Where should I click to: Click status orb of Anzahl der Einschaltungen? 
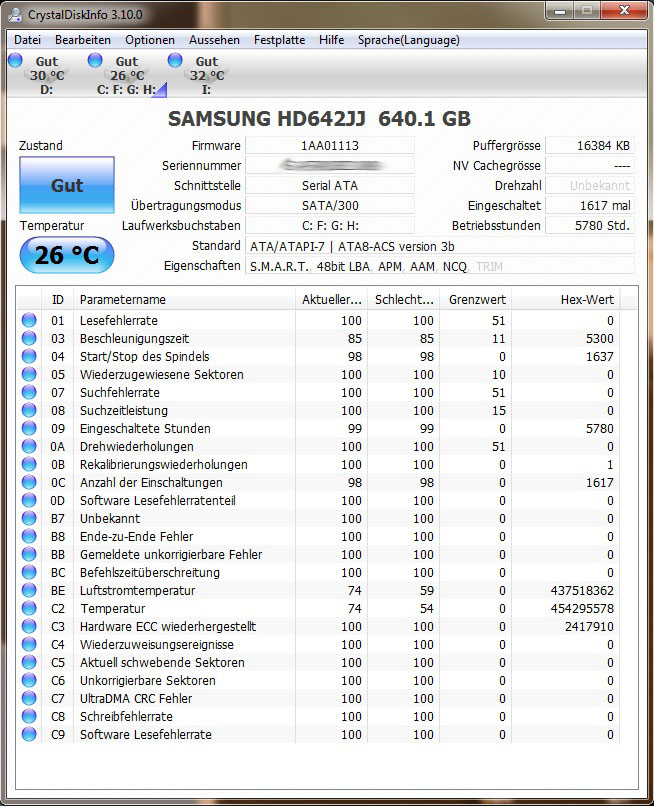(29, 482)
